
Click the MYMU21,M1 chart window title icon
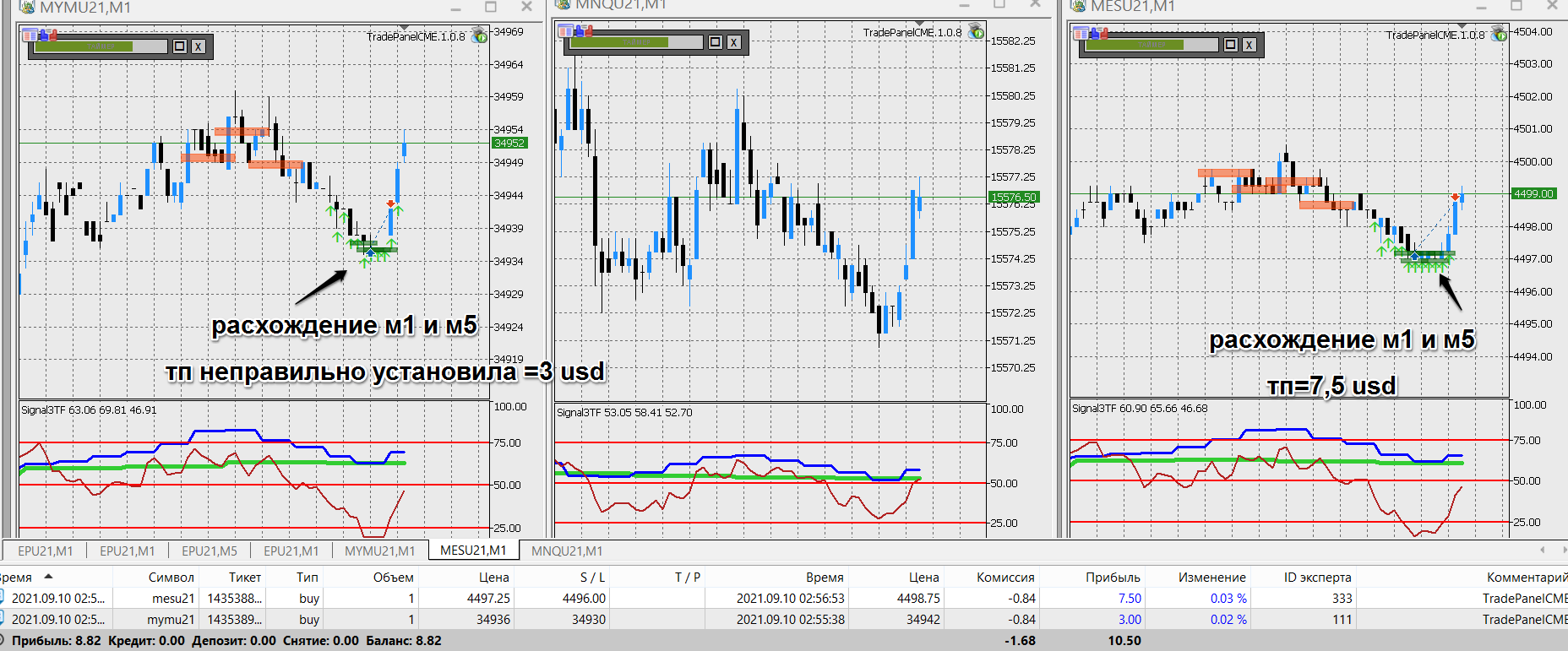click(27, 7)
